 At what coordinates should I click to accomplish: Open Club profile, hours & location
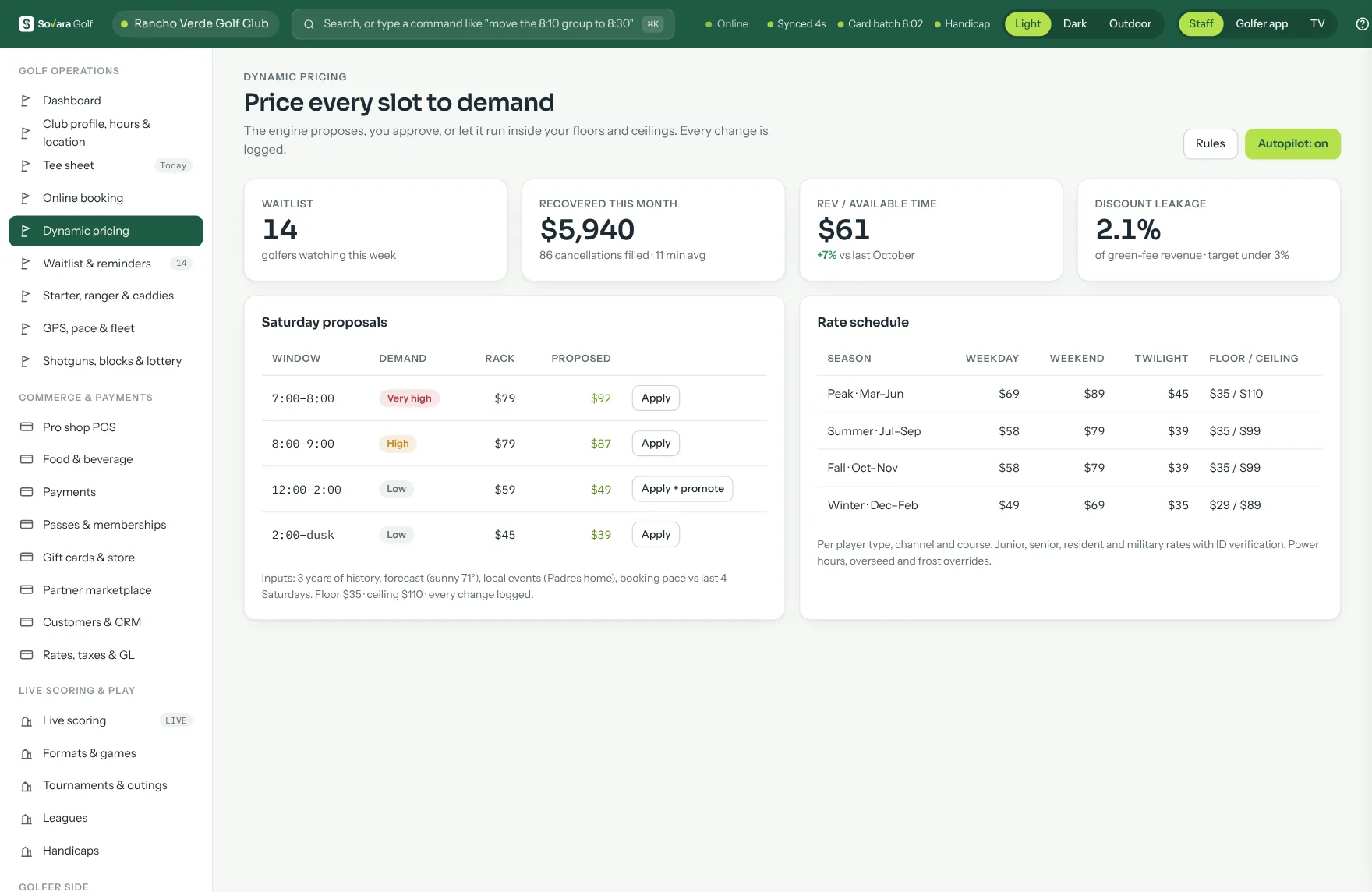(x=106, y=133)
